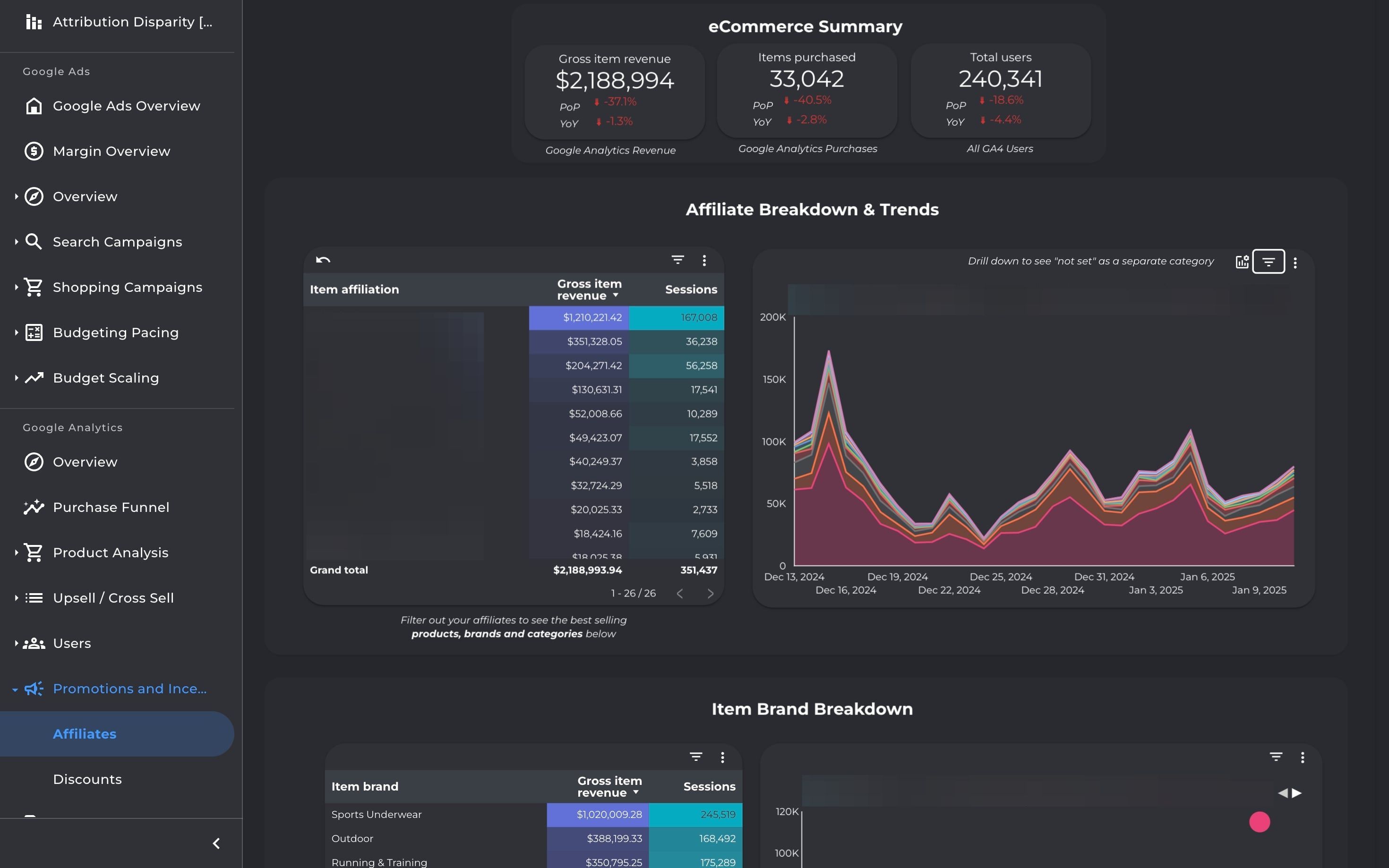Expand the Budget Scaling tree arrow
This screenshot has width=1389, height=868.
pyautogui.click(x=16, y=378)
